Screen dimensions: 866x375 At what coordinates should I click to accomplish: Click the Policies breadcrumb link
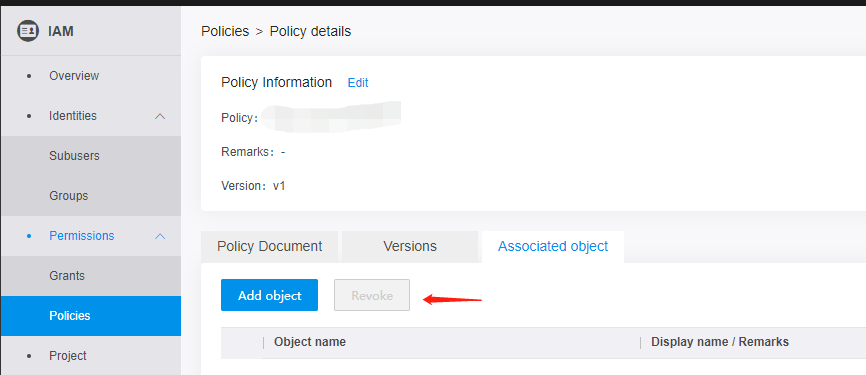click(x=225, y=31)
